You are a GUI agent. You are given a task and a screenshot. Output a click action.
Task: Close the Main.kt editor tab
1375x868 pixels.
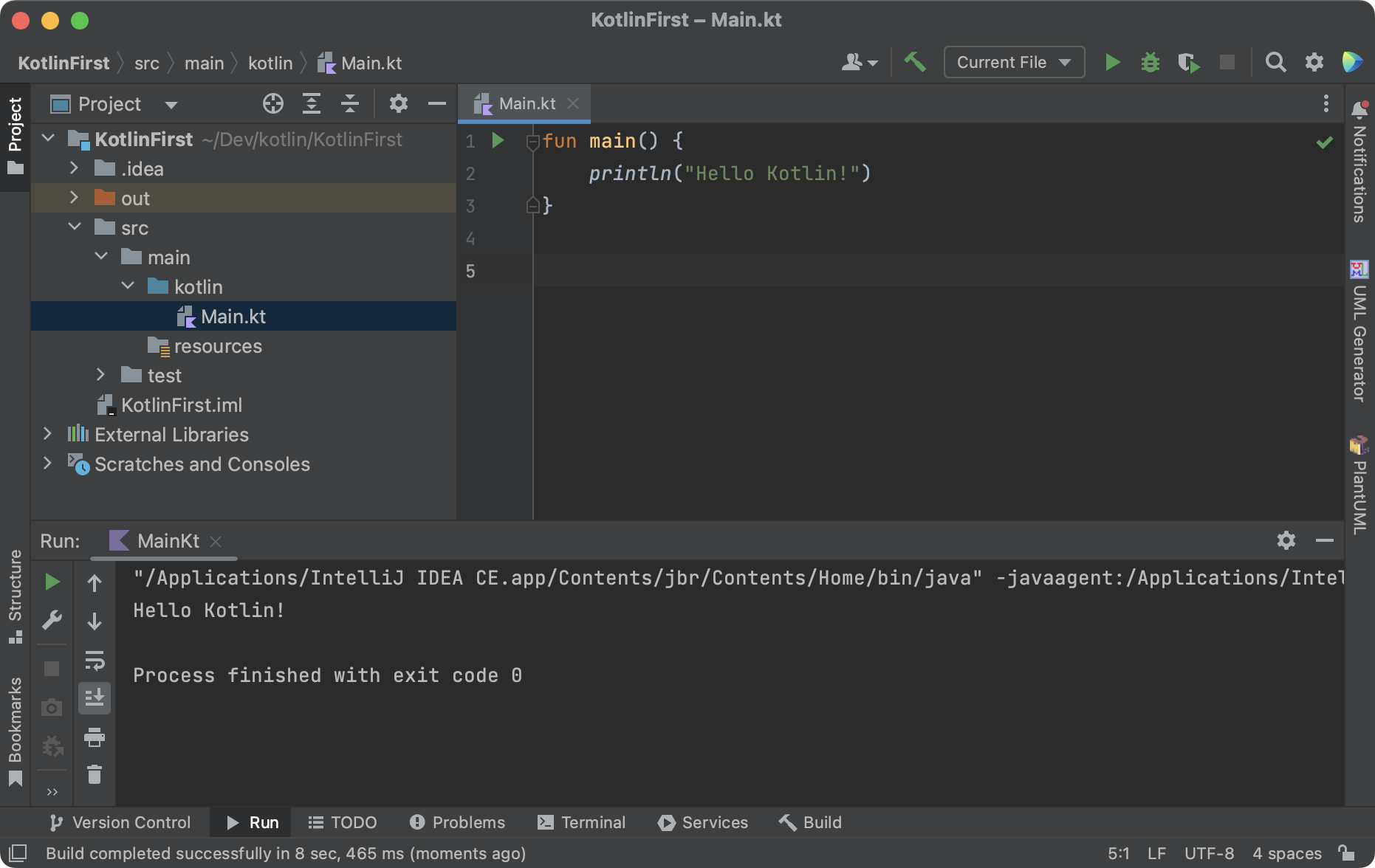573,103
